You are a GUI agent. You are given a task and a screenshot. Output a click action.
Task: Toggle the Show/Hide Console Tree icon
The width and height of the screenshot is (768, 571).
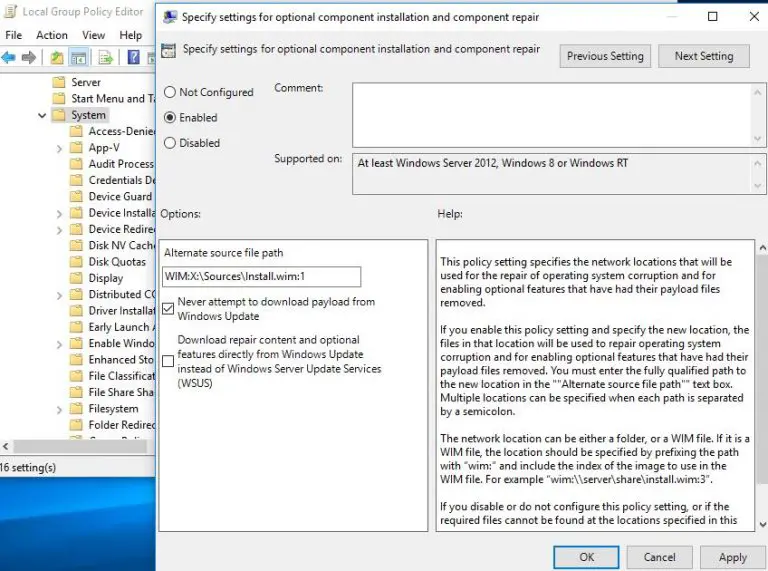[x=78, y=58]
